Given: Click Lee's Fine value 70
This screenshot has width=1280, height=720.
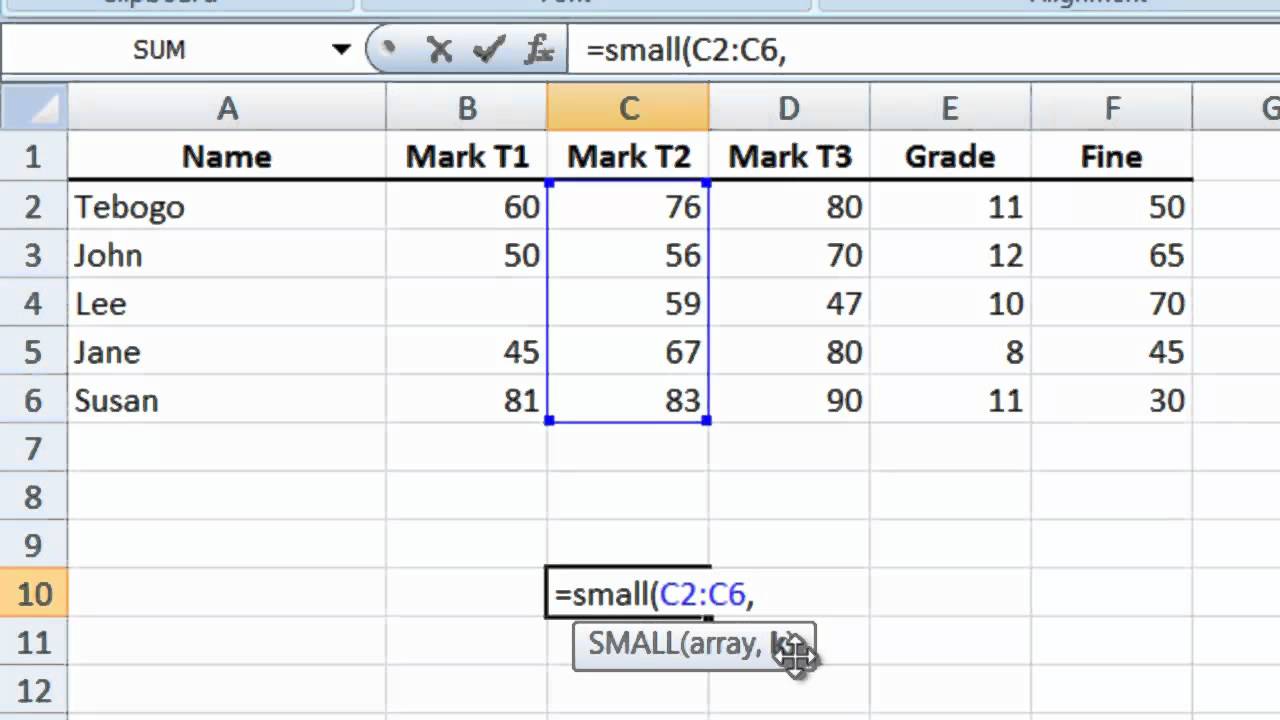Looking at the screenshot, I should 1112,303.
